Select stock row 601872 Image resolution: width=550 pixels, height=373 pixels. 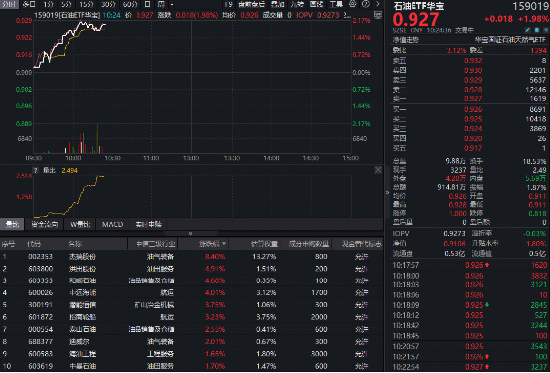(191, 317)
